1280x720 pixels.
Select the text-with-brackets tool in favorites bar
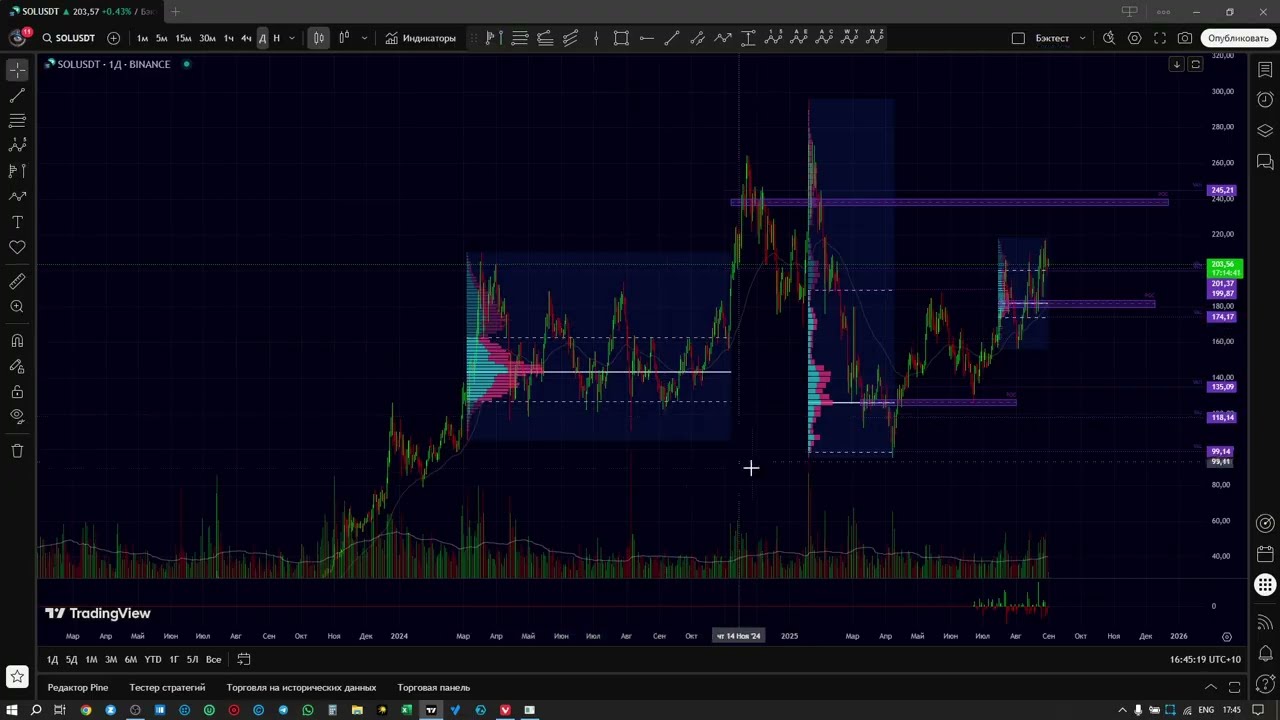coord(748,38)
